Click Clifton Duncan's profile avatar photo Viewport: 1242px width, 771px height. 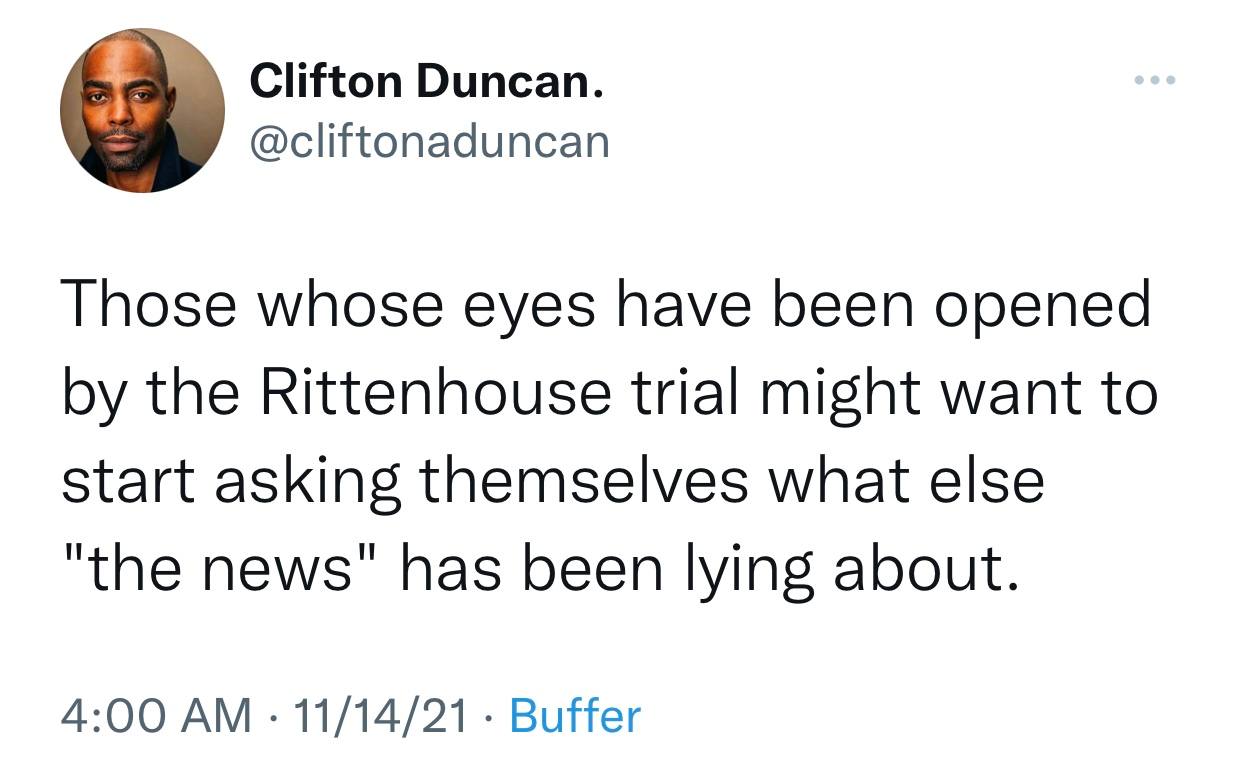coord(142,110)
